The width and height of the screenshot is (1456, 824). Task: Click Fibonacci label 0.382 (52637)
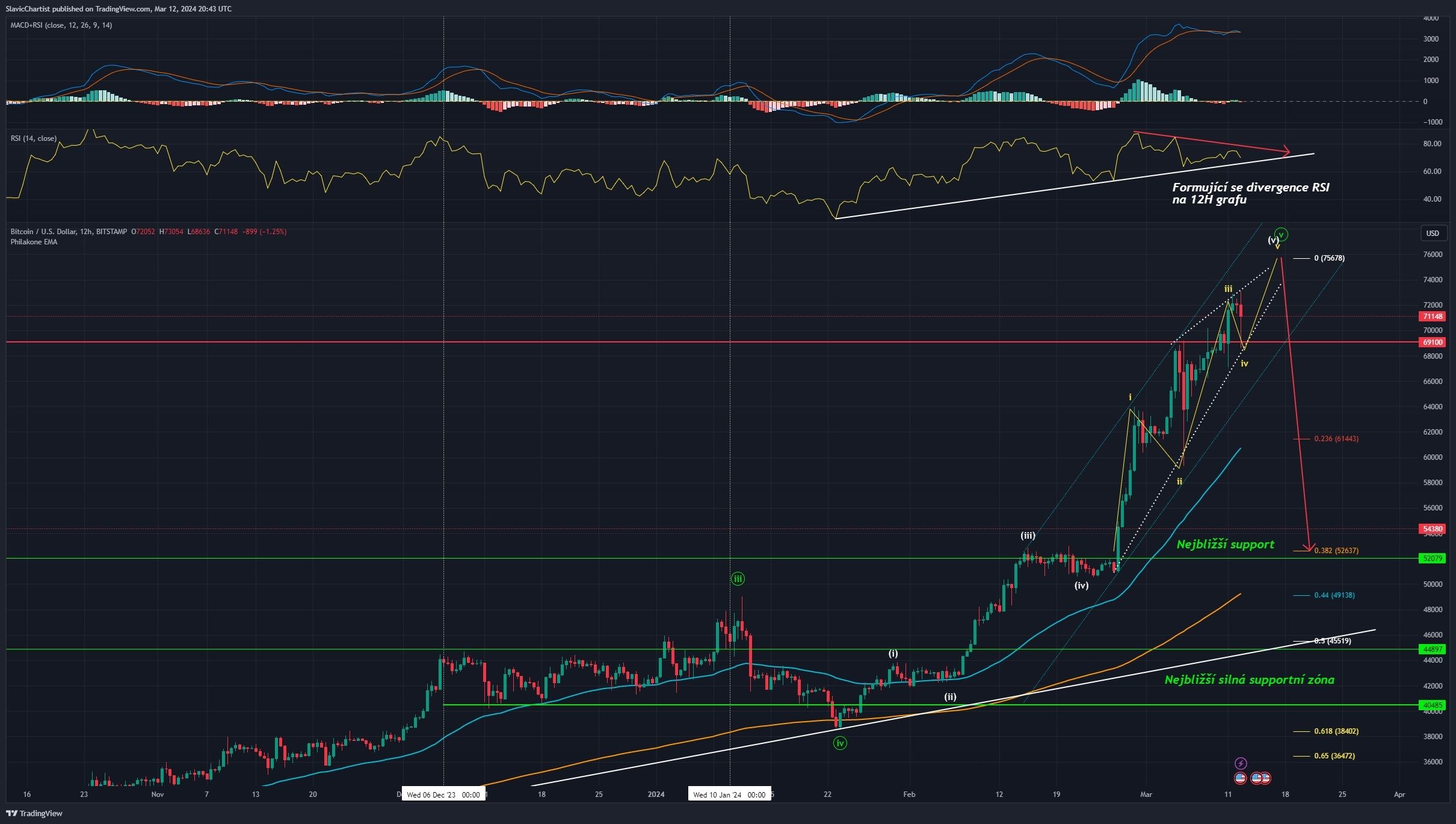click(x=1336, y=551)
